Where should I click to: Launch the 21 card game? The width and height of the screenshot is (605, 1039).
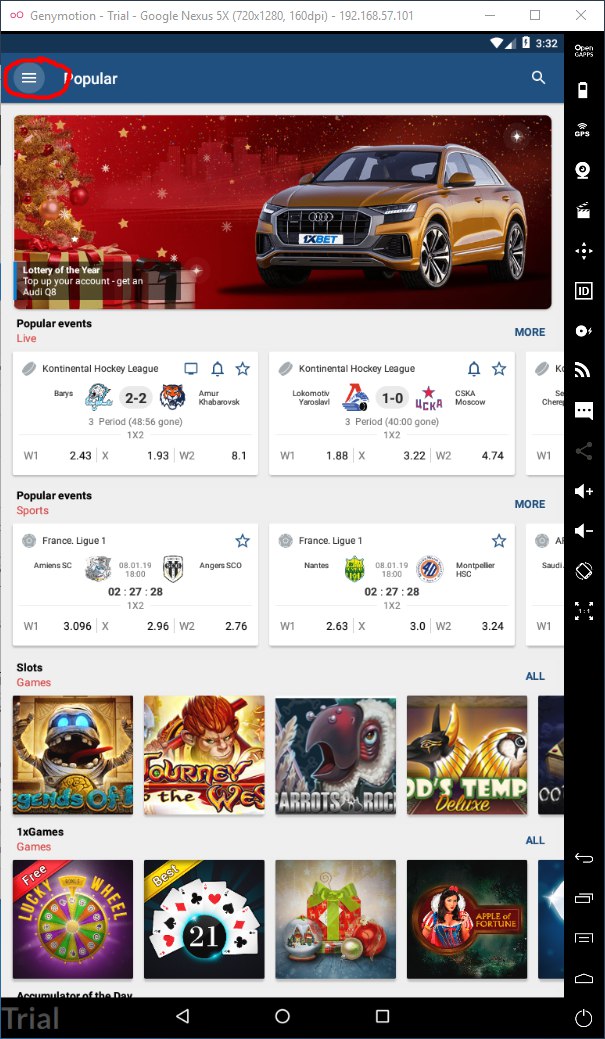(204, 919)
